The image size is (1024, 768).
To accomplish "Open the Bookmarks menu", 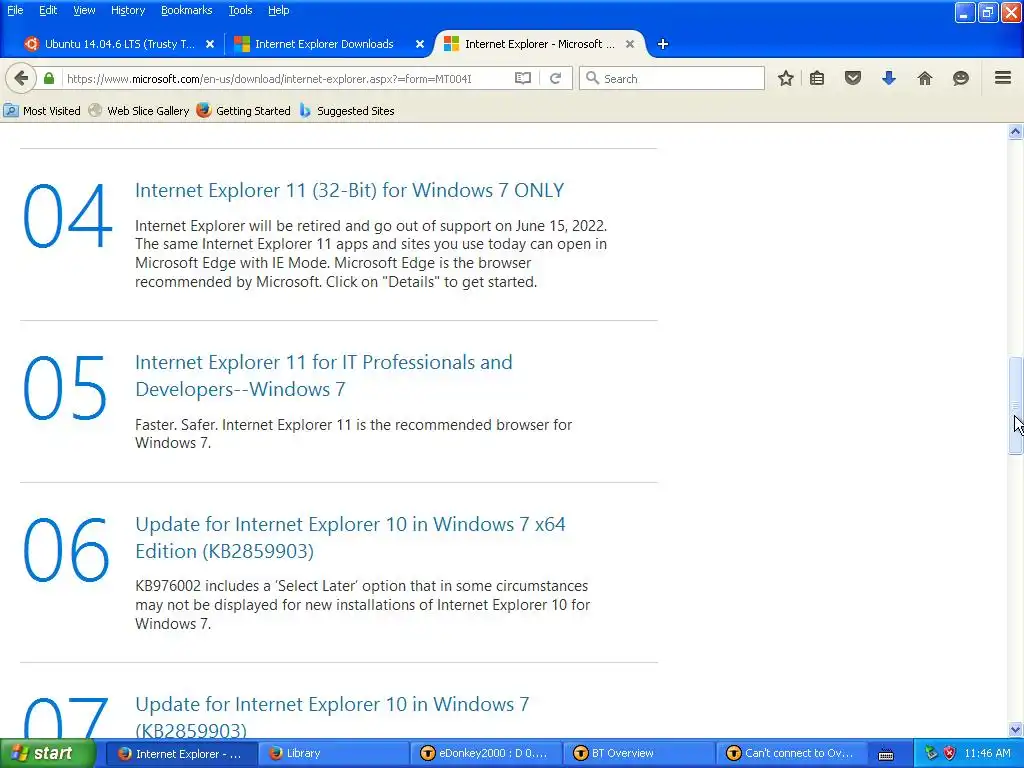I will [187, 10].
